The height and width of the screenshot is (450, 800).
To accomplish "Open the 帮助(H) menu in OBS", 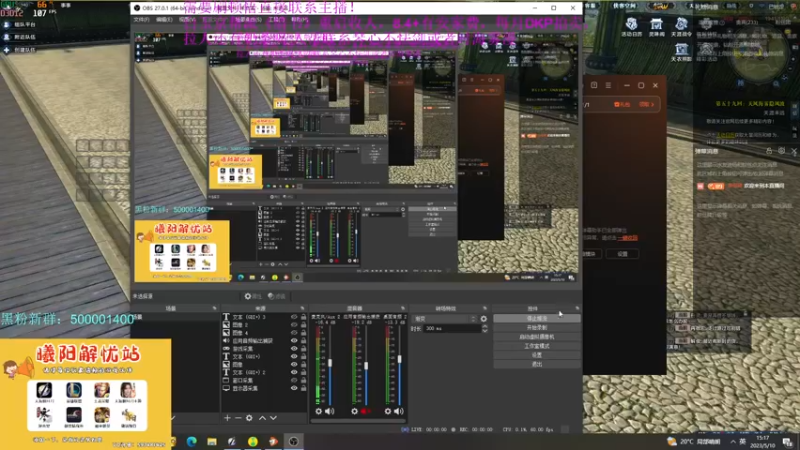I will click(x=299, y=19).
